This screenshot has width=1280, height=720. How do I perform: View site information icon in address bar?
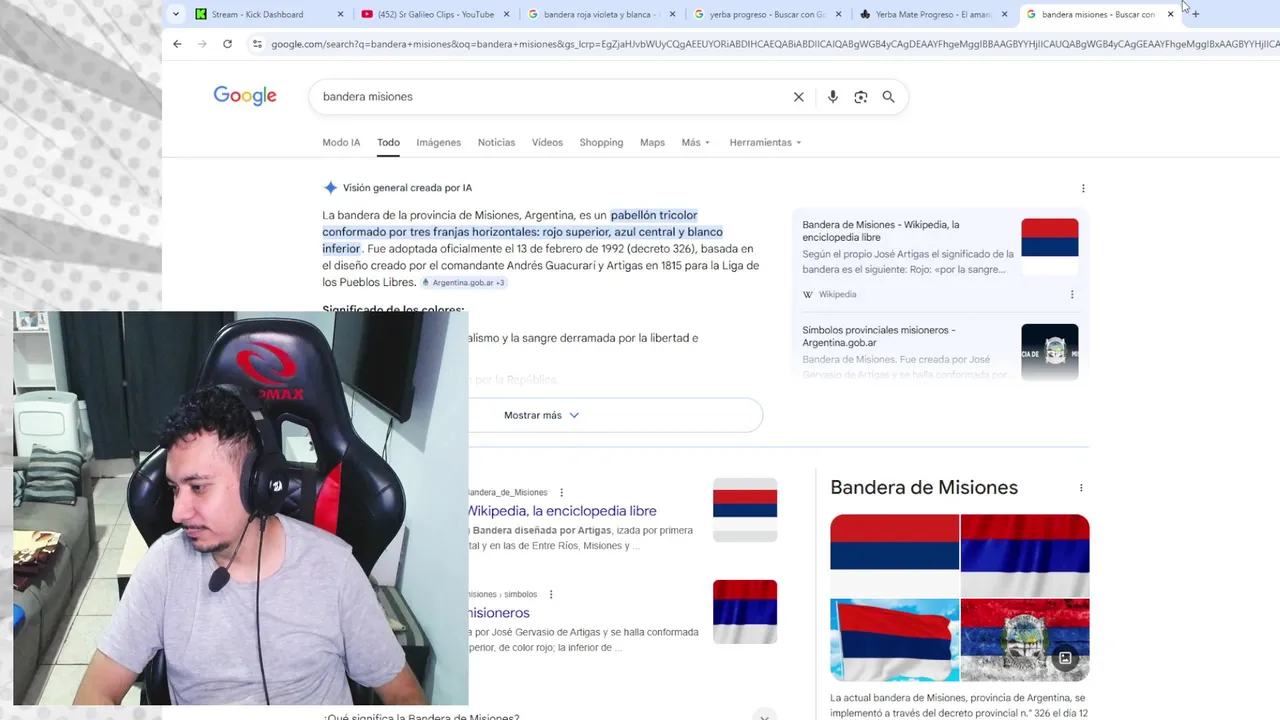pyautogui.click(x=257, y=44)
